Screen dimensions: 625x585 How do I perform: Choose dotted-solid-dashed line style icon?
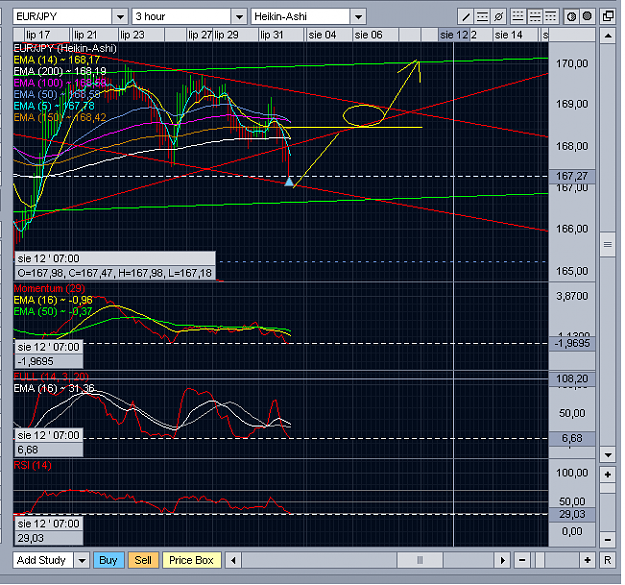pyautogui.click(x=535, y=16)
